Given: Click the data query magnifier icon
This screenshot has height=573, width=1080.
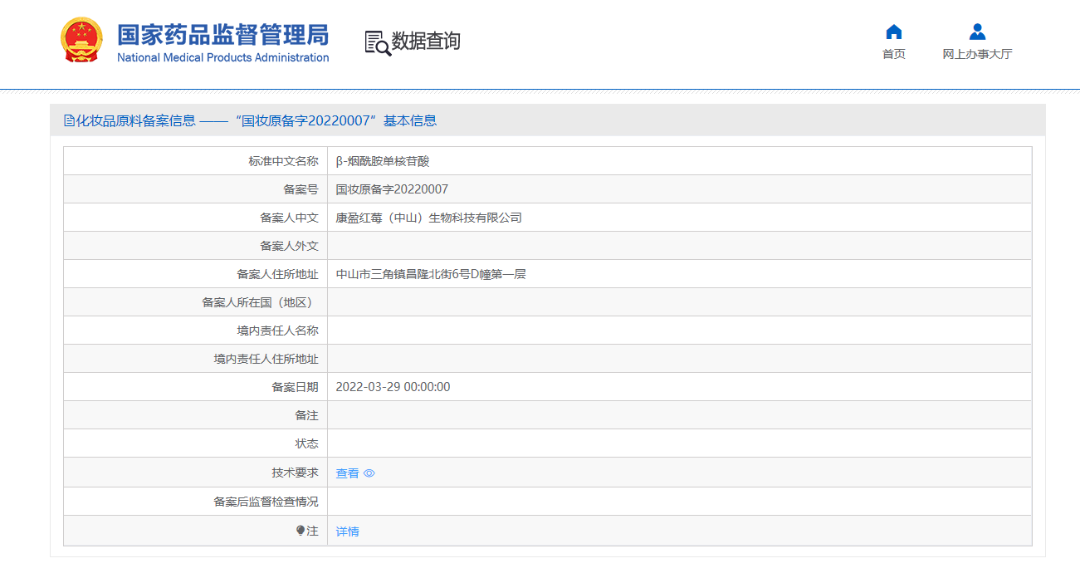Looking at the screenshot, I should pyautogui.click(x=377, y=43).
